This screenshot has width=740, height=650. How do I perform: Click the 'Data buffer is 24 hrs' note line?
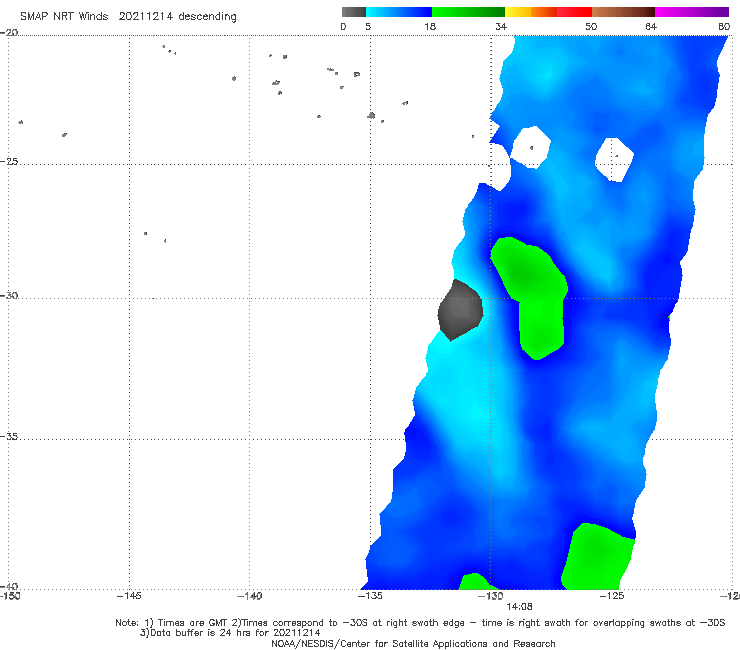pyautogui.click(x=230, y=633)
